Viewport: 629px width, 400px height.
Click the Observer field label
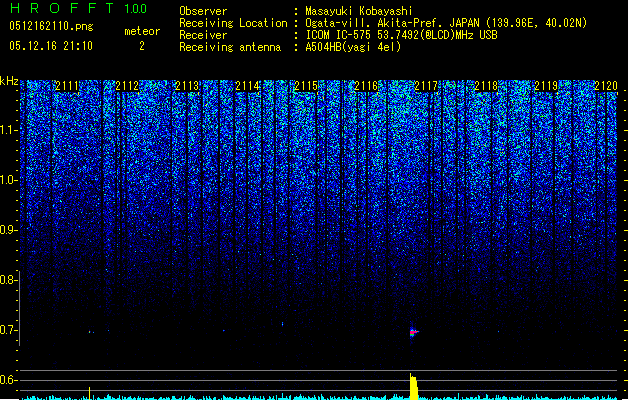[203, 11]
